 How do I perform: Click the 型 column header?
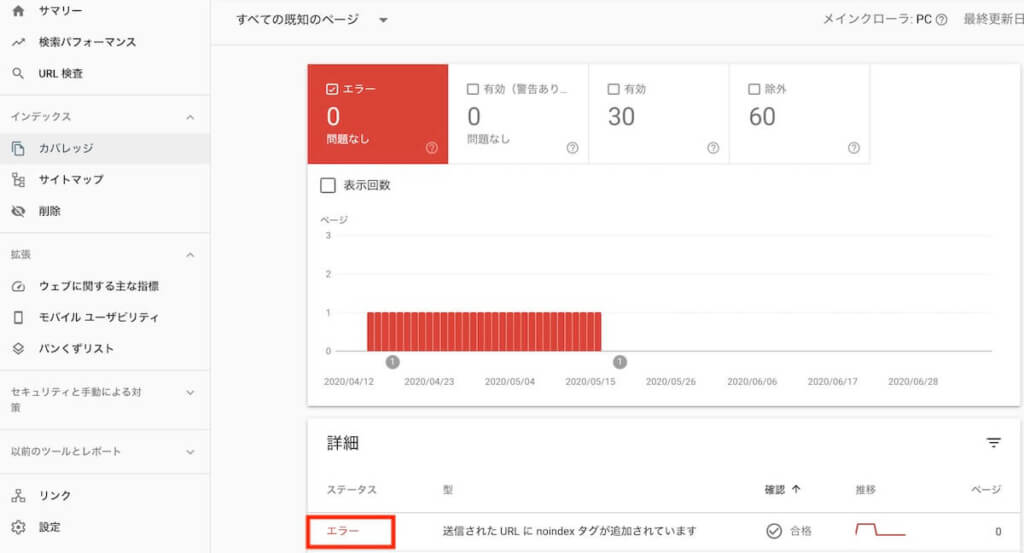447,490
